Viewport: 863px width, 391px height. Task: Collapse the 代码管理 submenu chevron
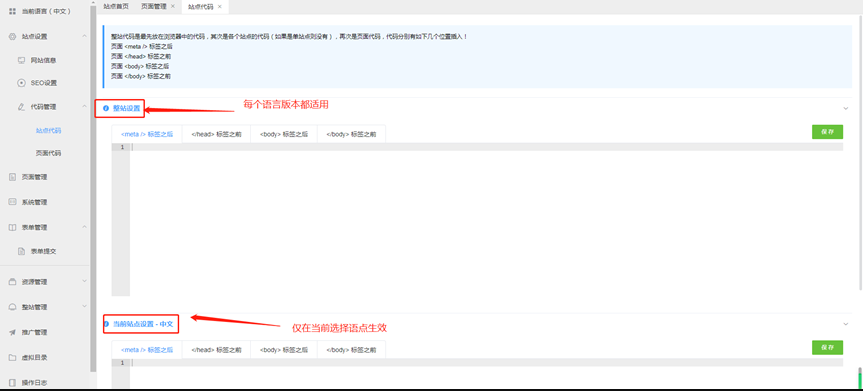pyautogui.click(x=84, y=106)
